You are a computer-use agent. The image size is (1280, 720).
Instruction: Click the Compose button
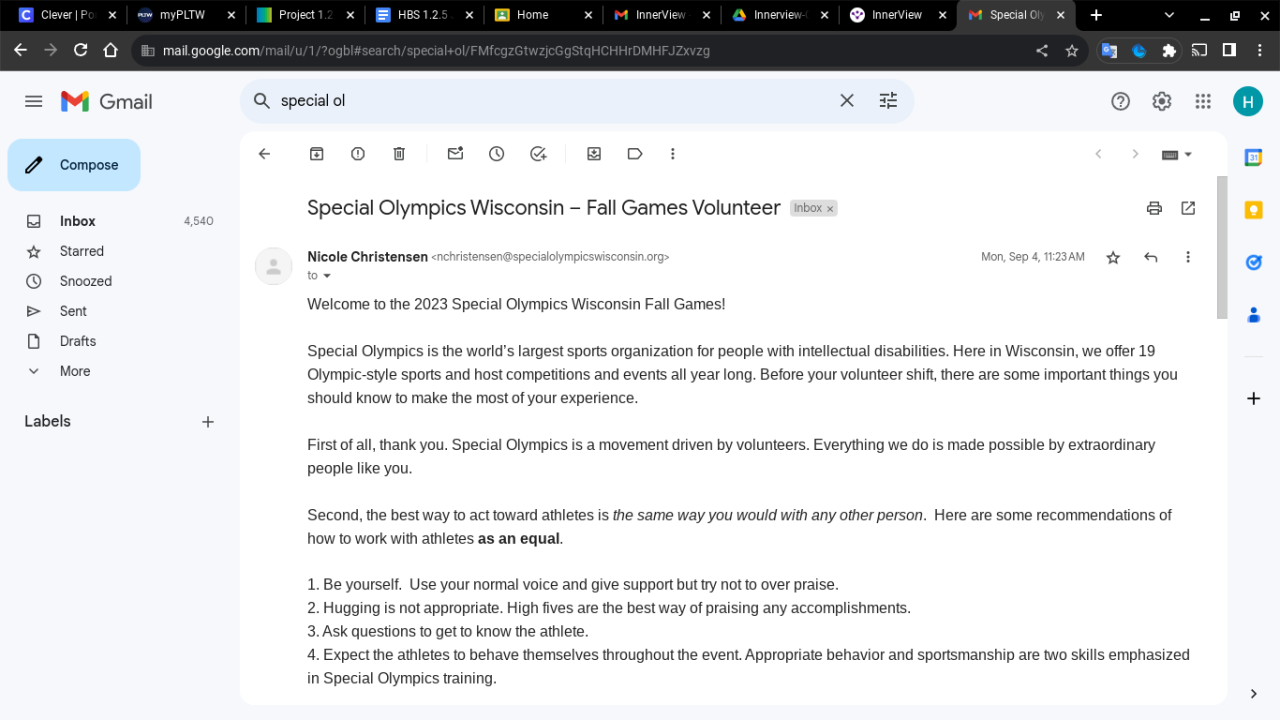point(74,165)
